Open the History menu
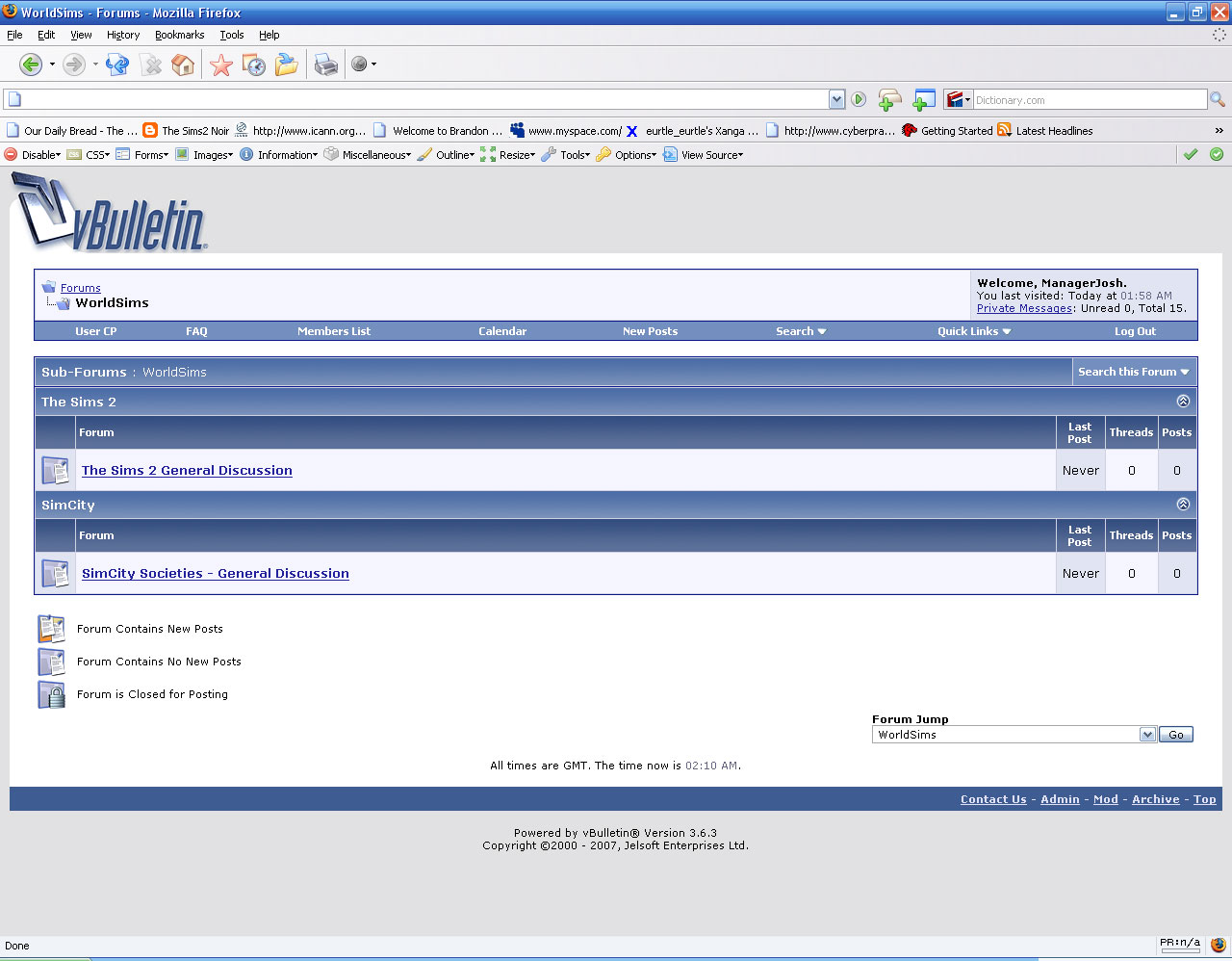 coord(123,35)
